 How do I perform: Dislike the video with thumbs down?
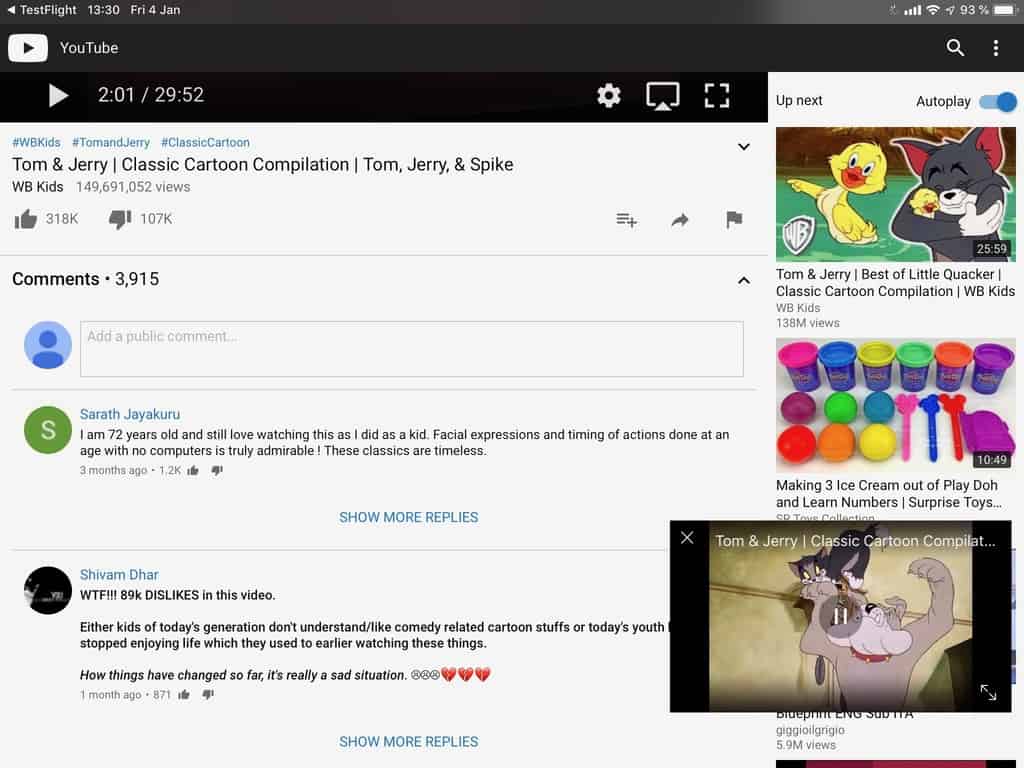(x=120, y=219)
